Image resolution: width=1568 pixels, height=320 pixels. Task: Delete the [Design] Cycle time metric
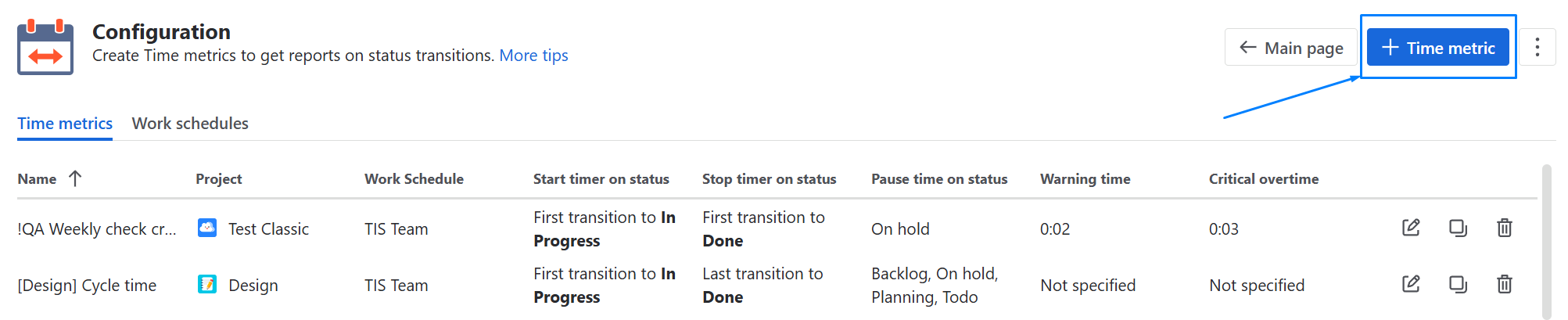(x=1504, y=284)
